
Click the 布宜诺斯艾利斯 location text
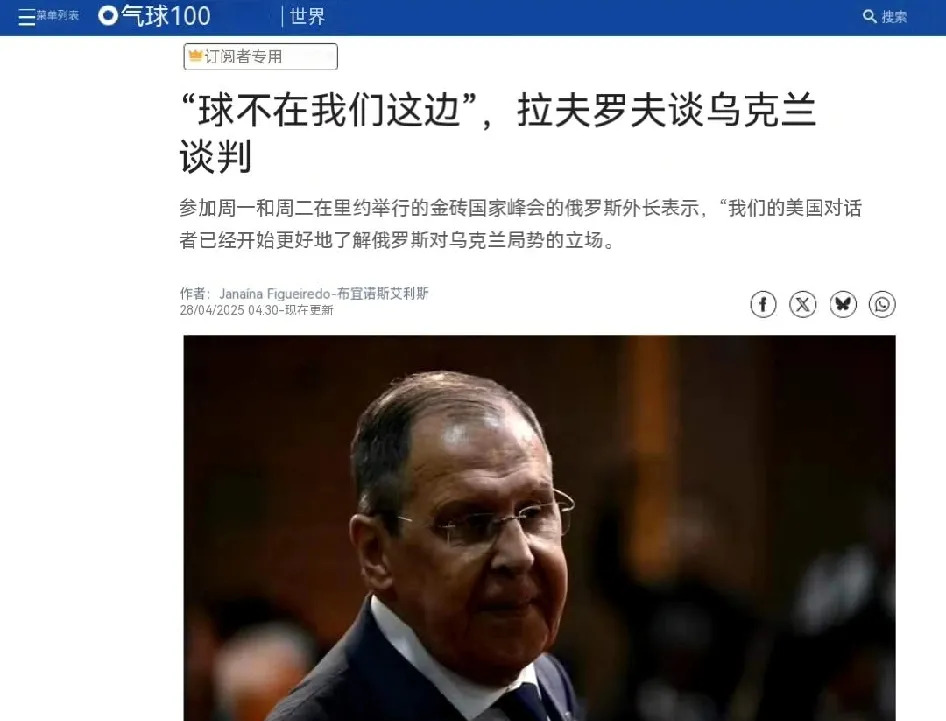[x=383, y=294]
